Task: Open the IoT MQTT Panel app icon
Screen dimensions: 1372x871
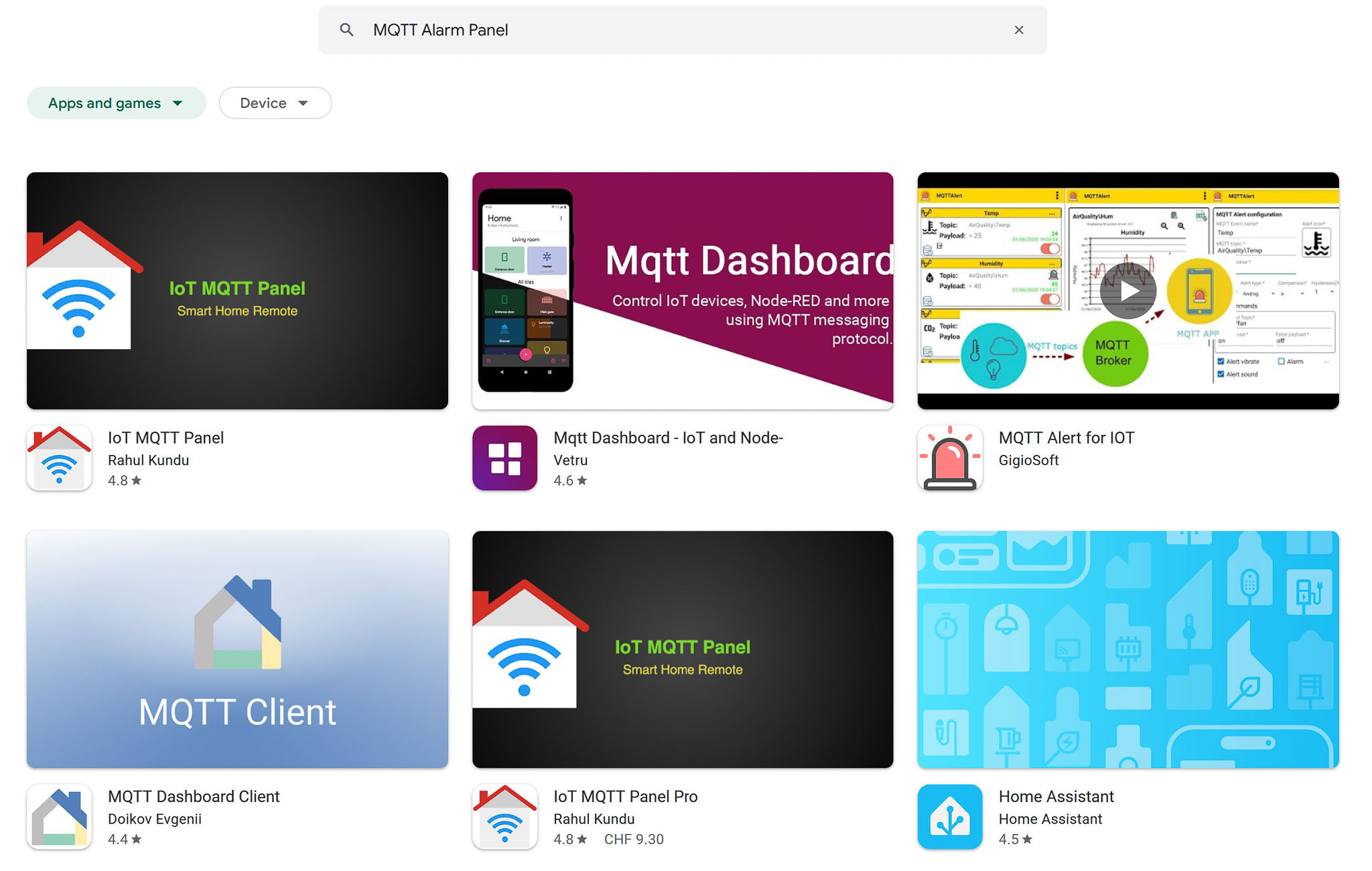Action: 59,458
